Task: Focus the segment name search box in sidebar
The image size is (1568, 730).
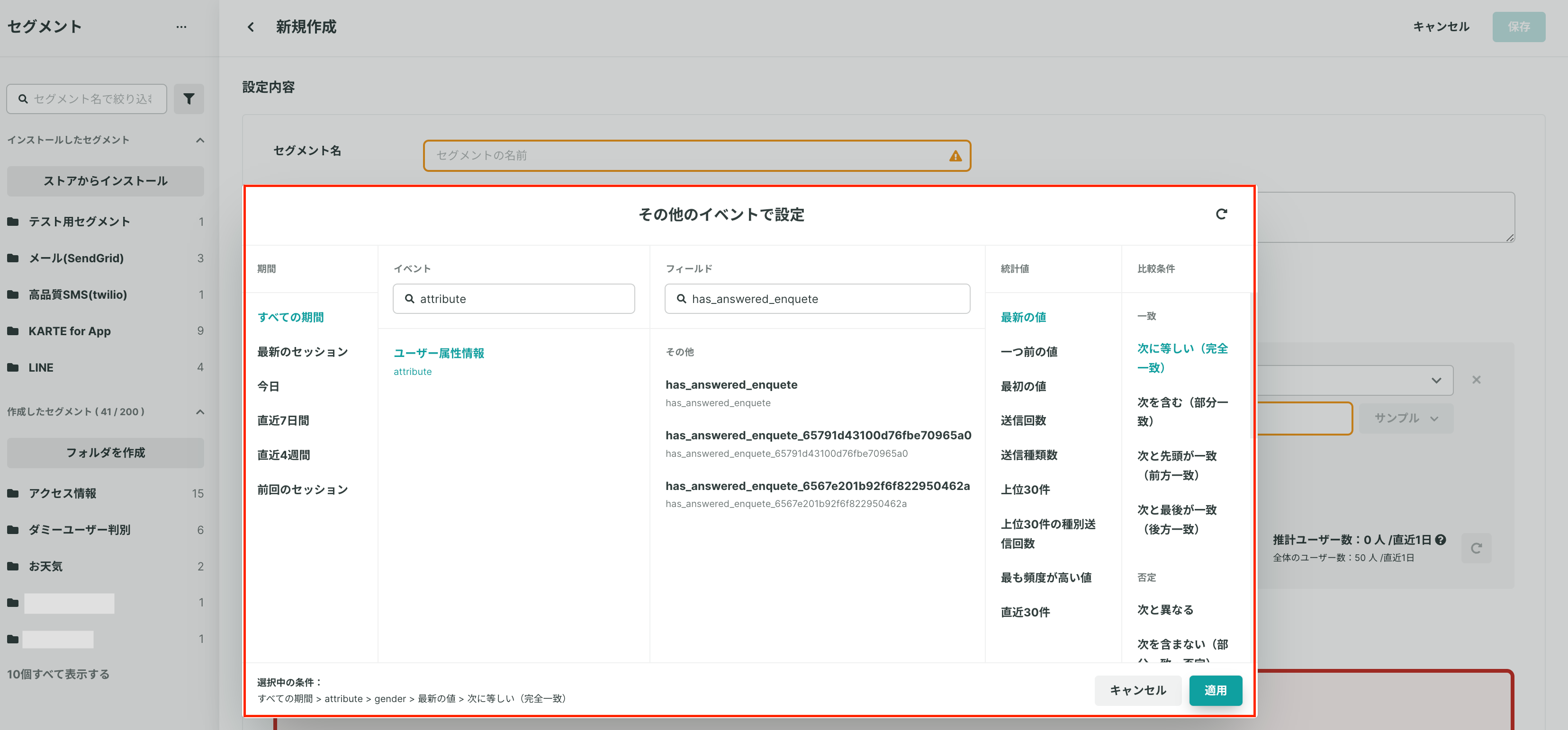Action: pos(86,98)
